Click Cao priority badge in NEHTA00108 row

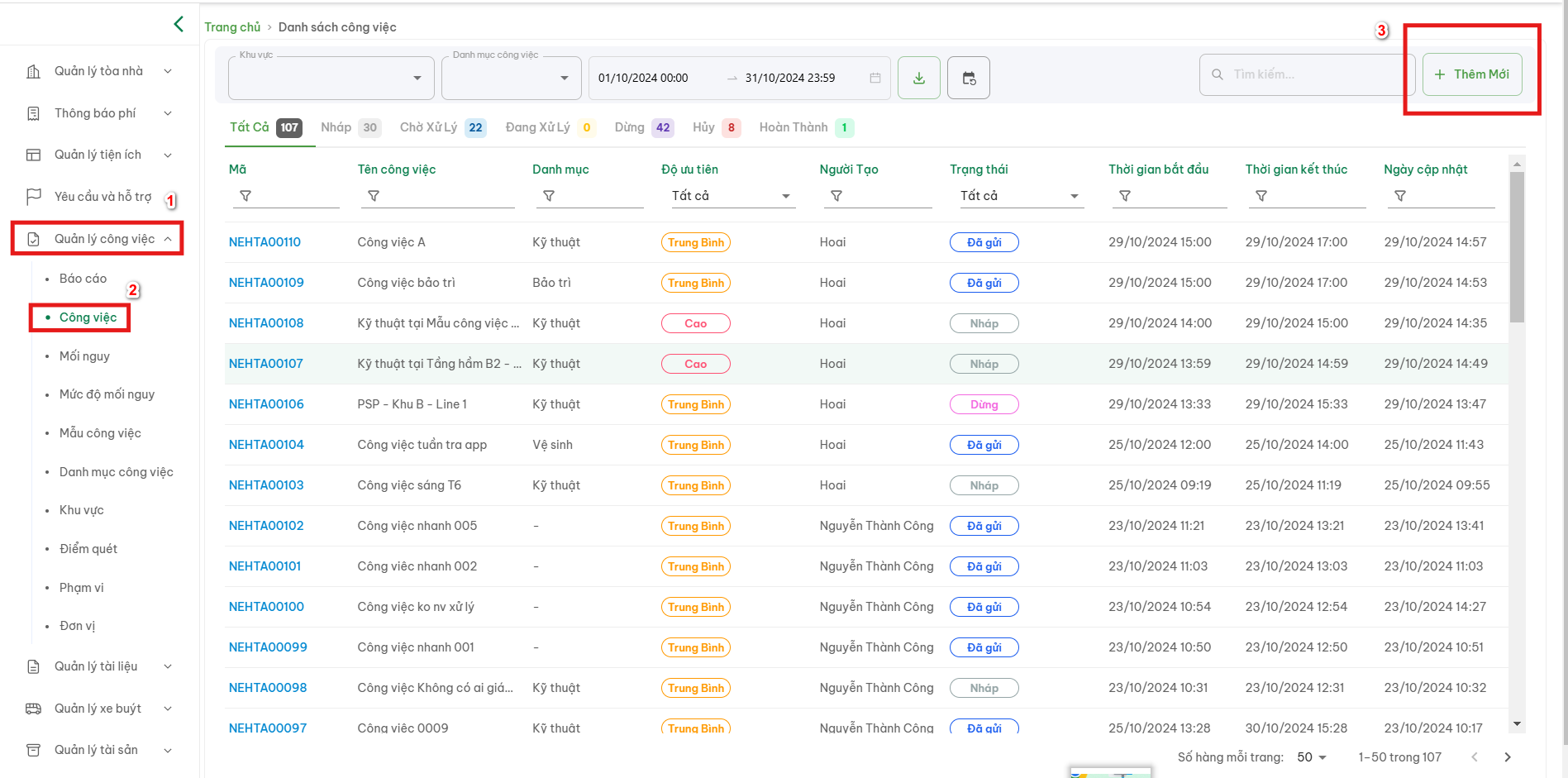[696, 323]
